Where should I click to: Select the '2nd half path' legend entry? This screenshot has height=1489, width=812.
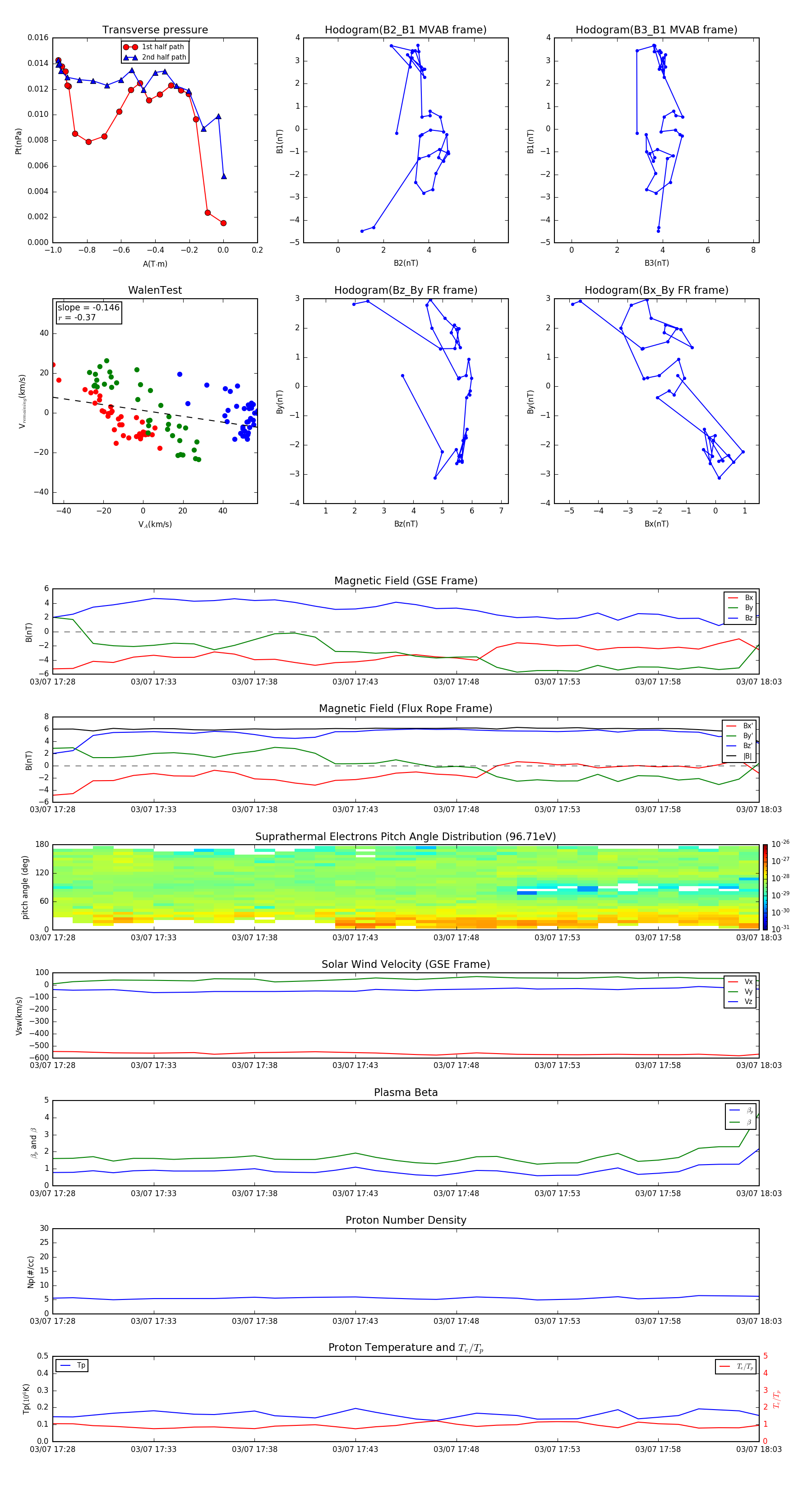pyautogui.click(x=155, y=57)
